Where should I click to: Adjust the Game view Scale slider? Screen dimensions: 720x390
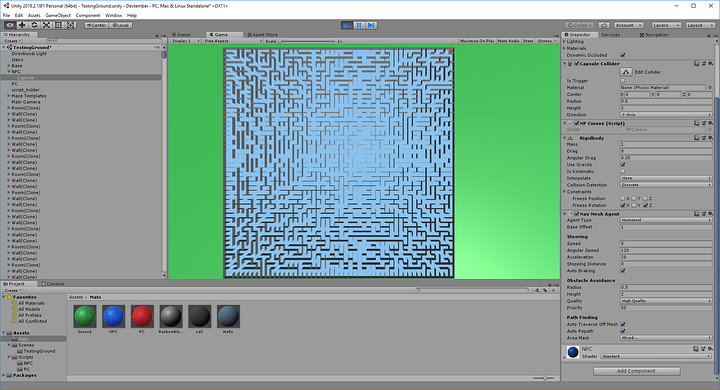307,41
